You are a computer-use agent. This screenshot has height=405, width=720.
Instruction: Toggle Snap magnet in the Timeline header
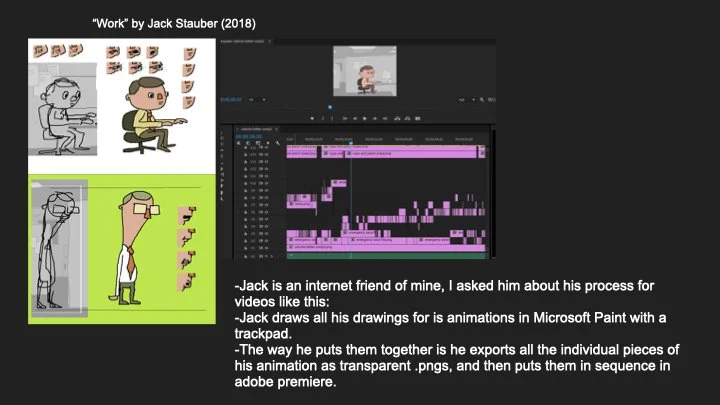point(248,143)
